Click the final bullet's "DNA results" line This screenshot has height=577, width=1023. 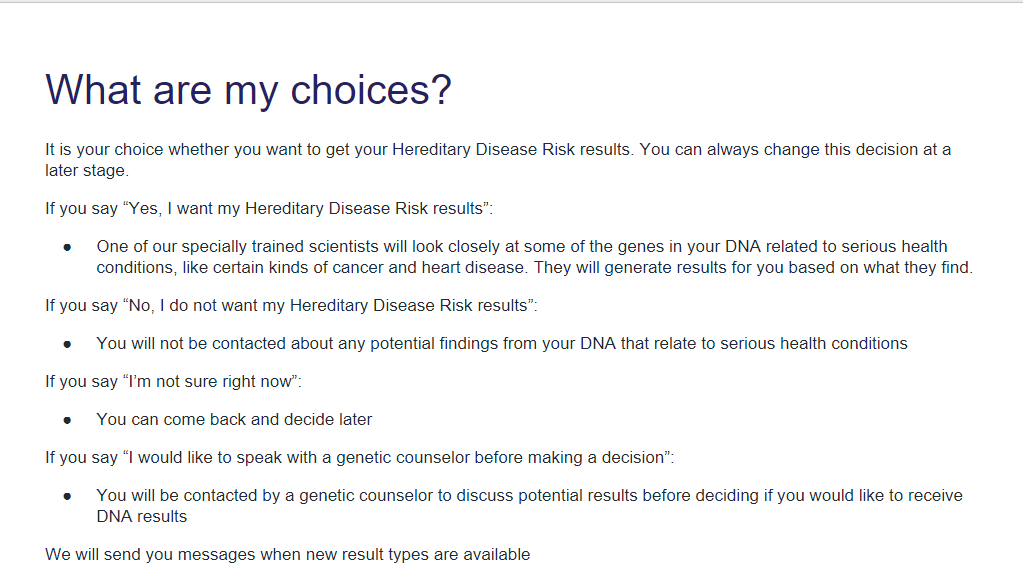[x=141, y=517]
